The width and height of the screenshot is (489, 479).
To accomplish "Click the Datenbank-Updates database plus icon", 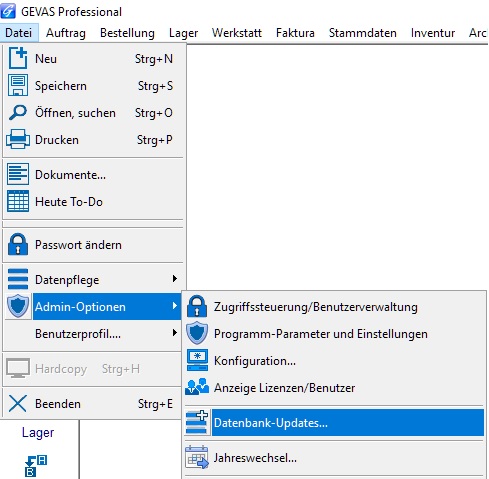I will coord(197,422).
